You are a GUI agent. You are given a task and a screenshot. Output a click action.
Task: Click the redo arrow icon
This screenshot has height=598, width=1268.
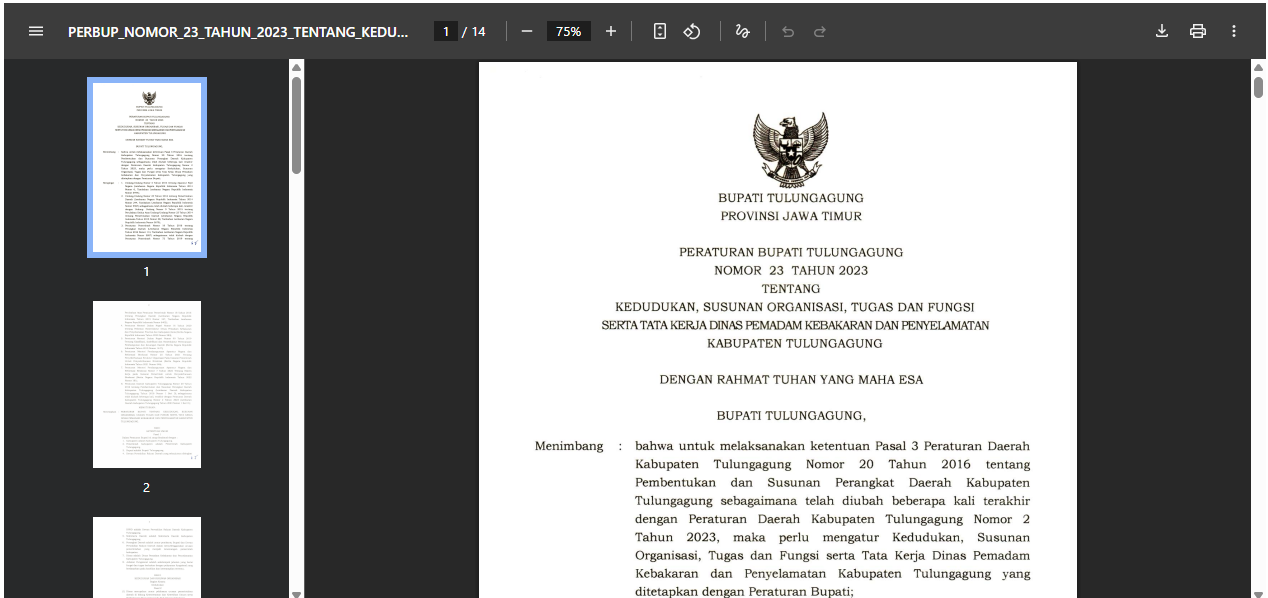[820, 31]
